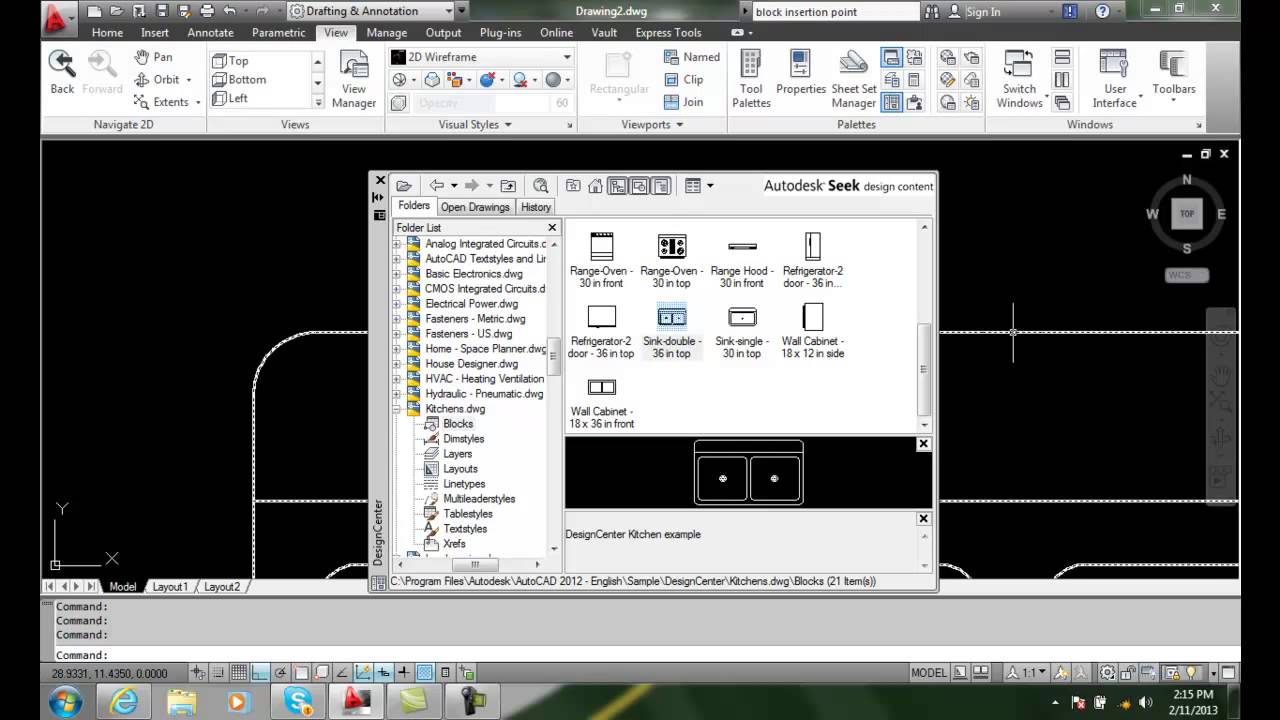Close the DesignCenter description pane
The image size is (1280, 720).
923,519
